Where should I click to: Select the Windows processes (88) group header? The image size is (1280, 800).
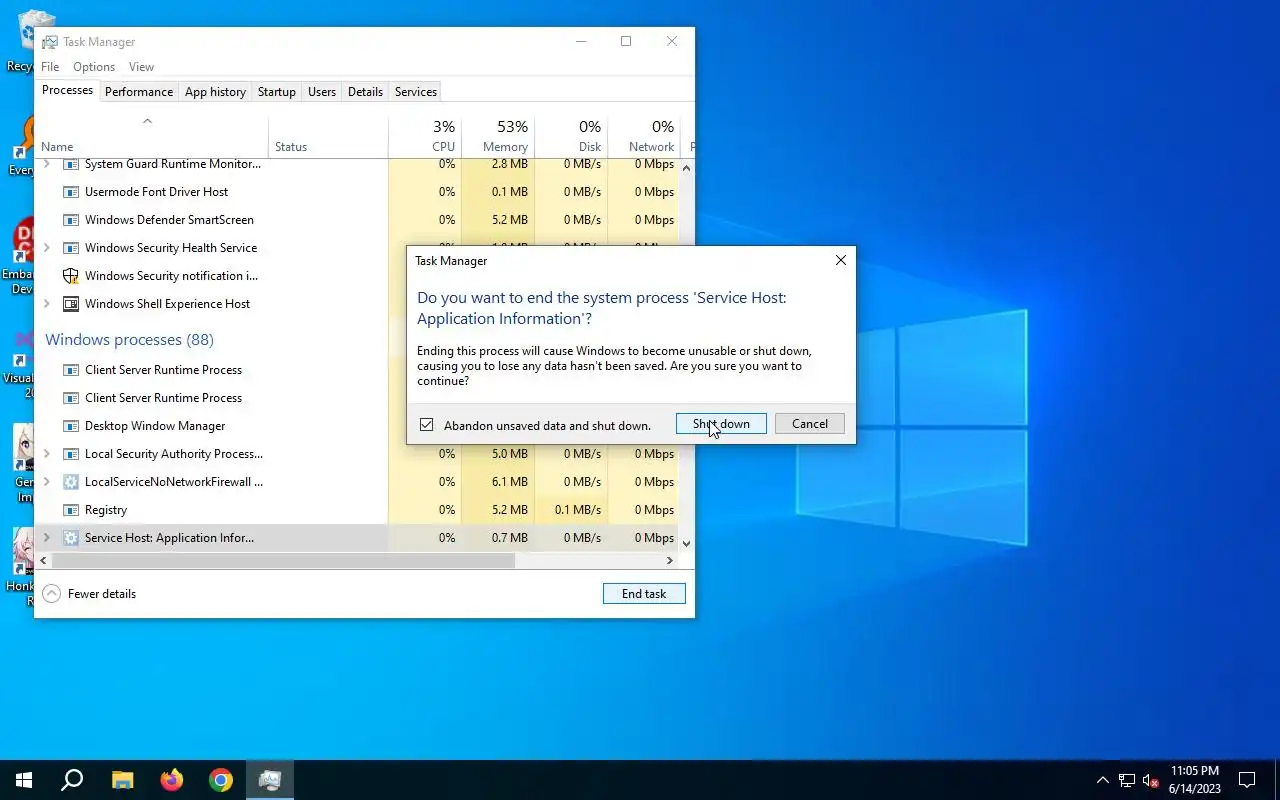pyautogui.click(x=129, y=340)
